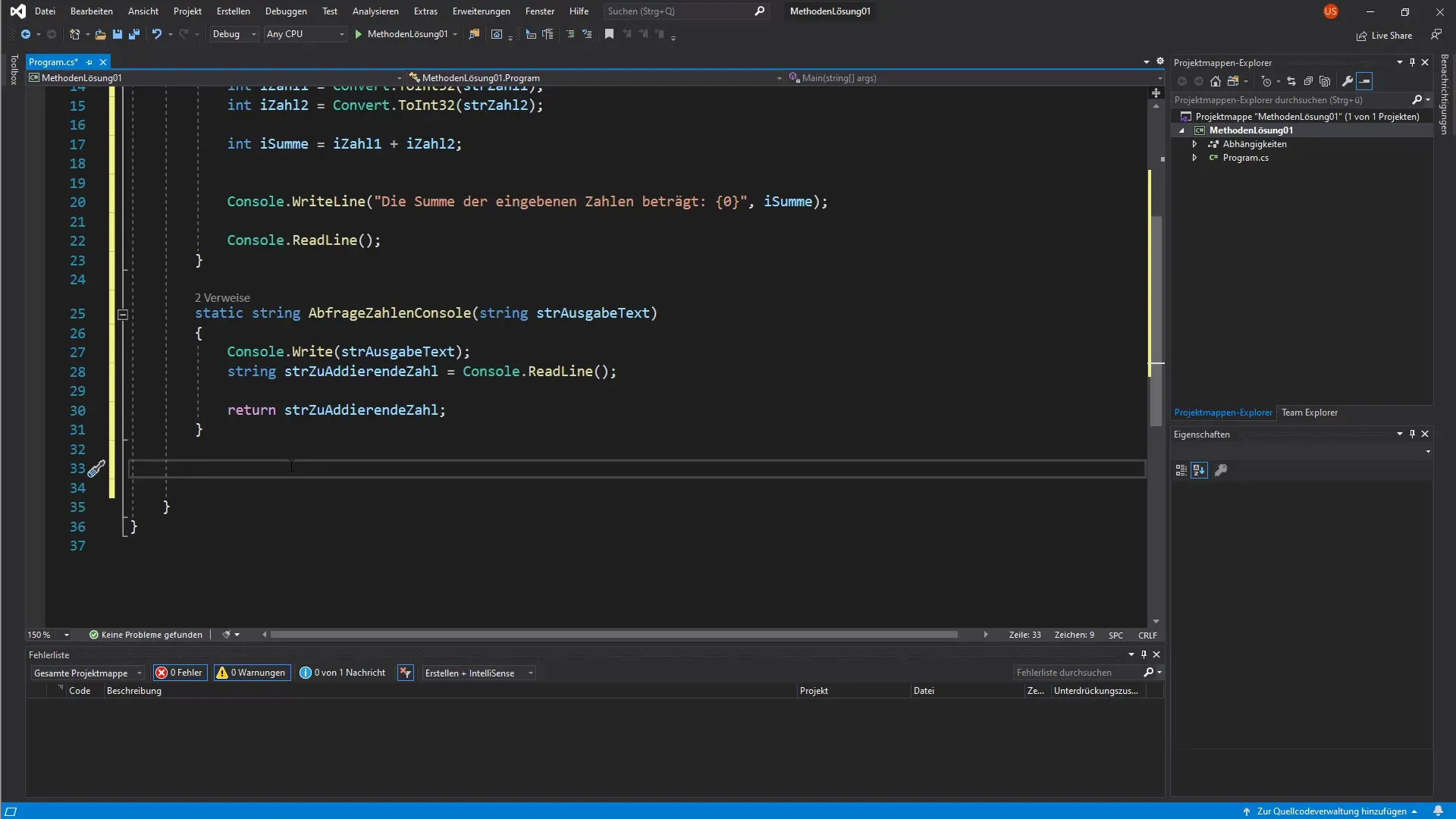Click Collapse All icon in Projektmappen-Explorer

point(1308,81)
